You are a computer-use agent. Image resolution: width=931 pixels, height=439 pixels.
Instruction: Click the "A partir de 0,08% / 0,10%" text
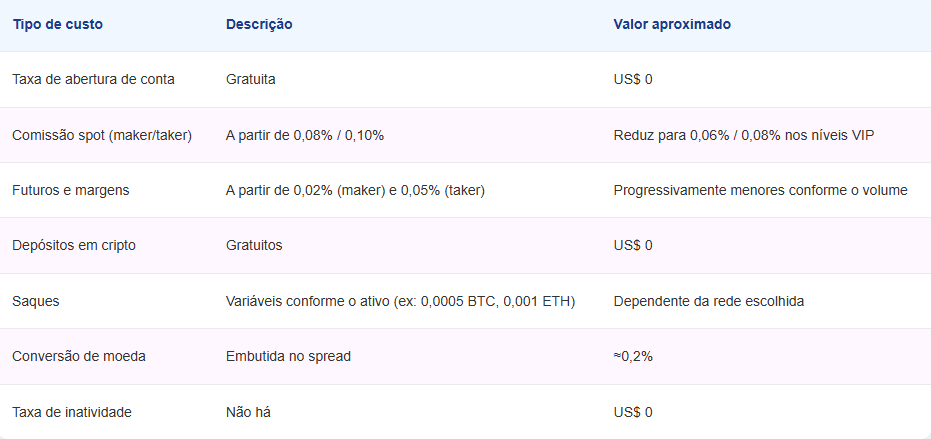tap(305, 135)
